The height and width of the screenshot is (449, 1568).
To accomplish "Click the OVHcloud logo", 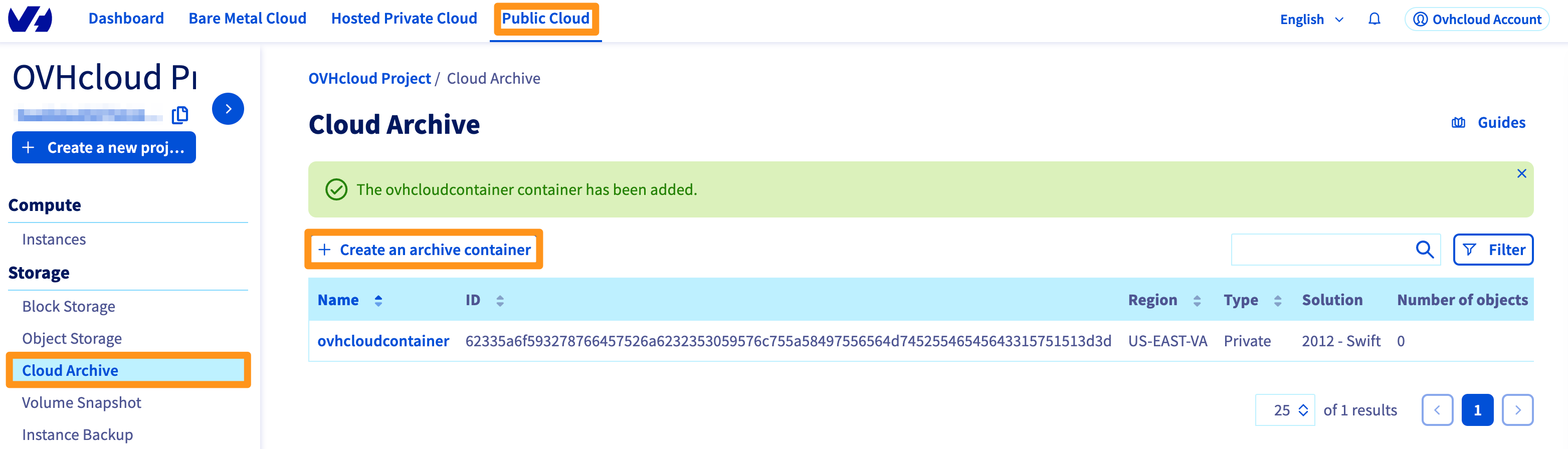I will pos(30,19).
